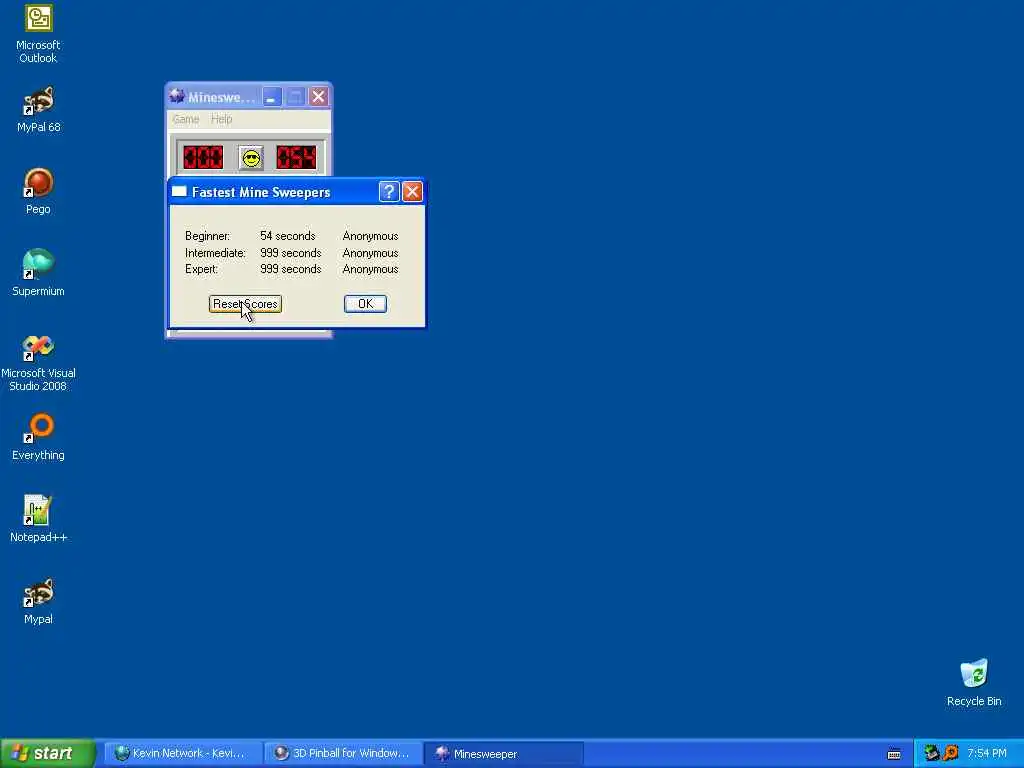Open the Game menu in Minesweeper
Viewport: 1024px width, 768px height.
pos(185,119)
